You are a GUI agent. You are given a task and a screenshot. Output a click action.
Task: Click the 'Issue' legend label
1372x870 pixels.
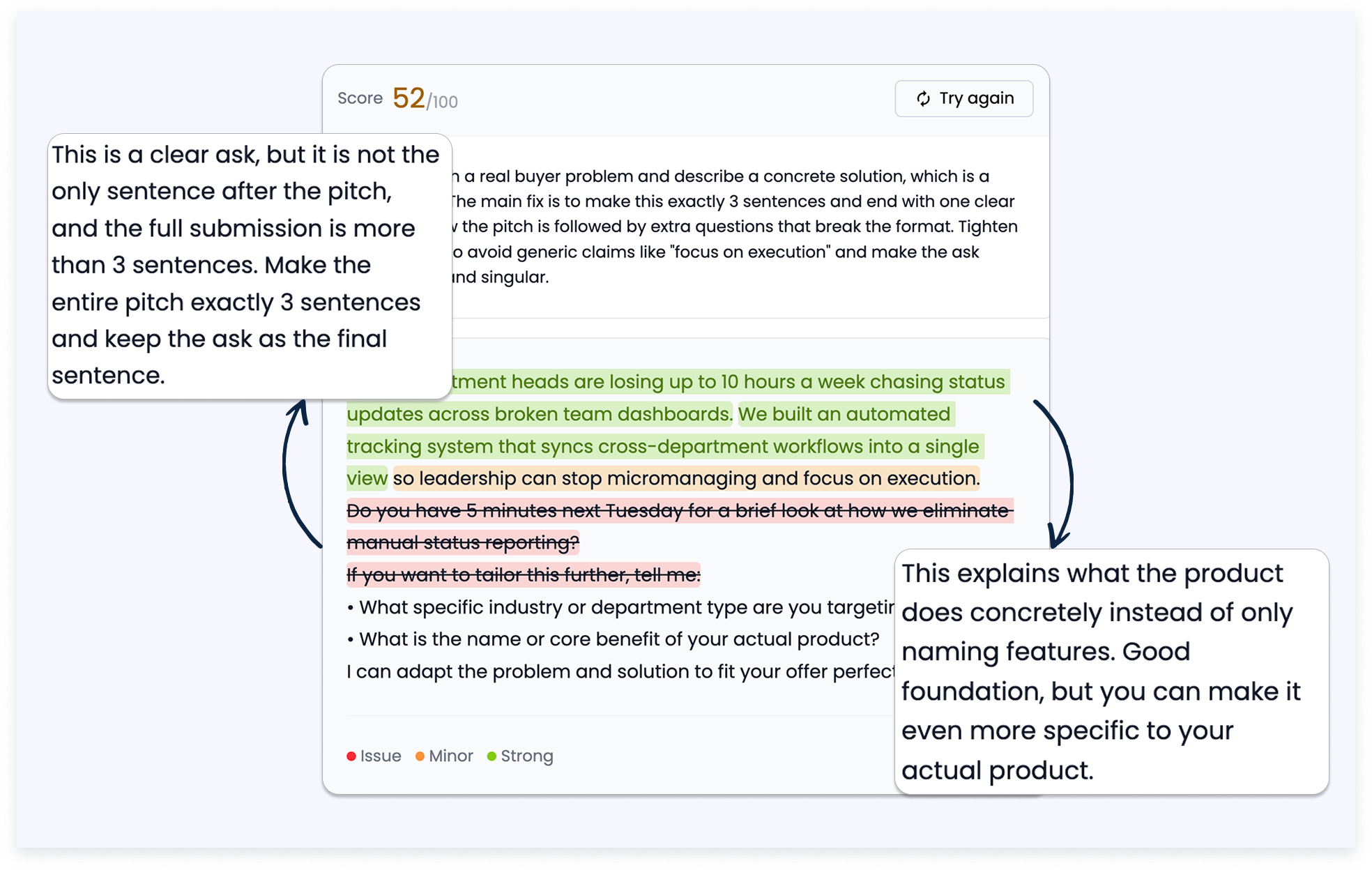pyautogui.click(x=381, y=756)
